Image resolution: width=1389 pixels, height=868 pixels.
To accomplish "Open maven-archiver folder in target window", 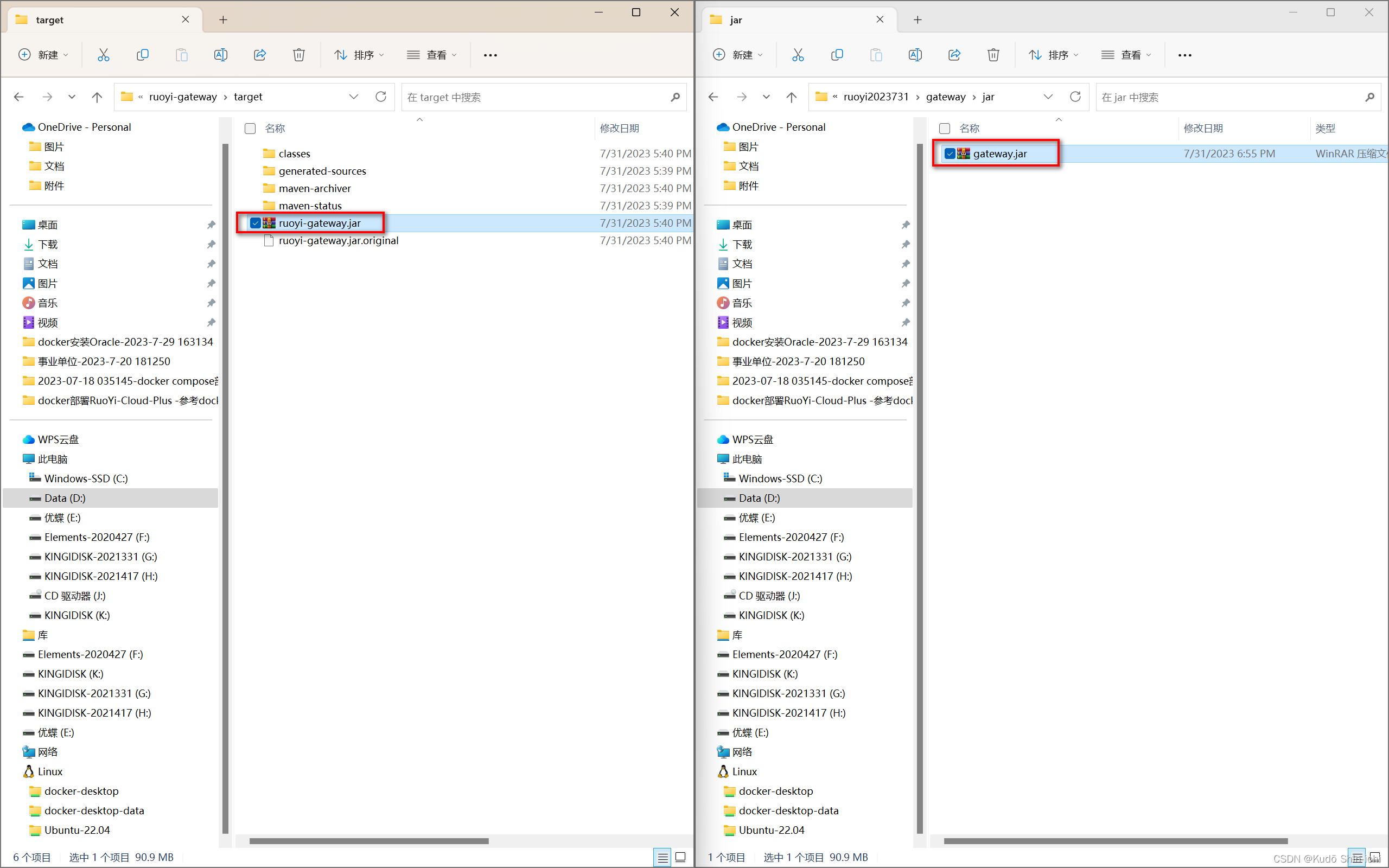I will (314, 188).
